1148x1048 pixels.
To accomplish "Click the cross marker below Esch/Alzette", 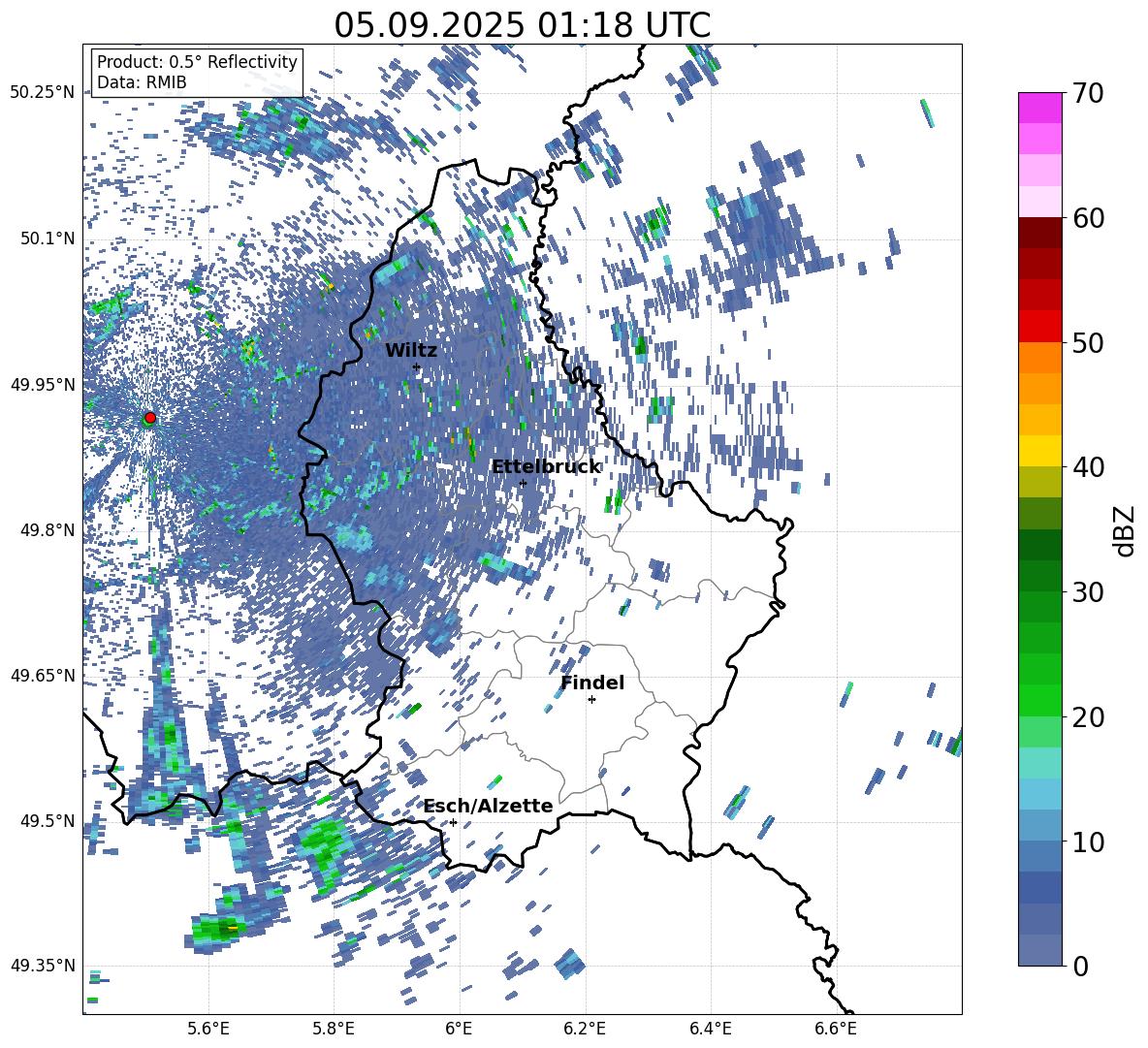I will [453, 822].
